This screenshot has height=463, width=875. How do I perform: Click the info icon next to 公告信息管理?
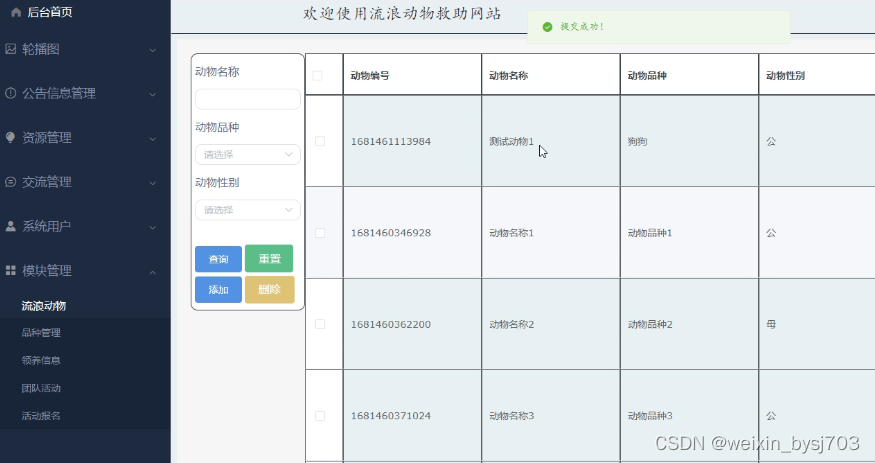(x=11, y=93)
